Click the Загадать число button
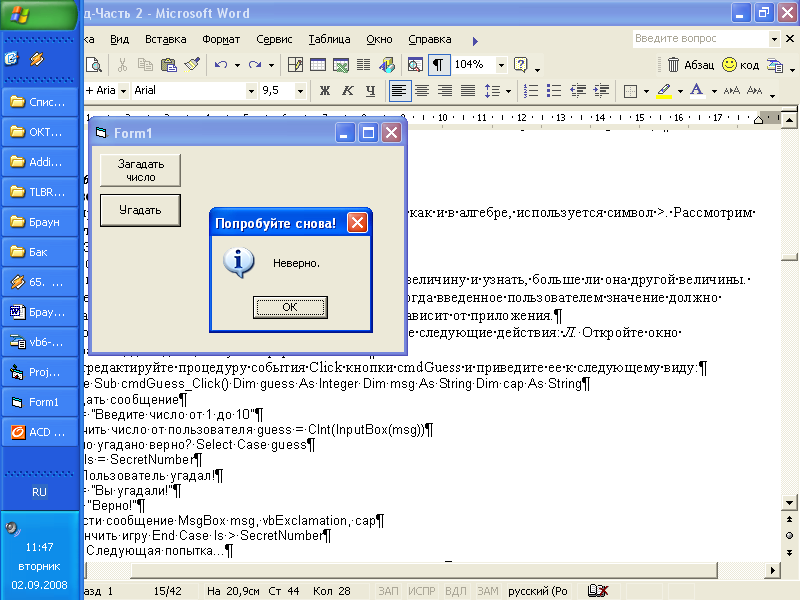Image resolution: width=800 pixels, height=600 pixels. click(x=140, y=170)
